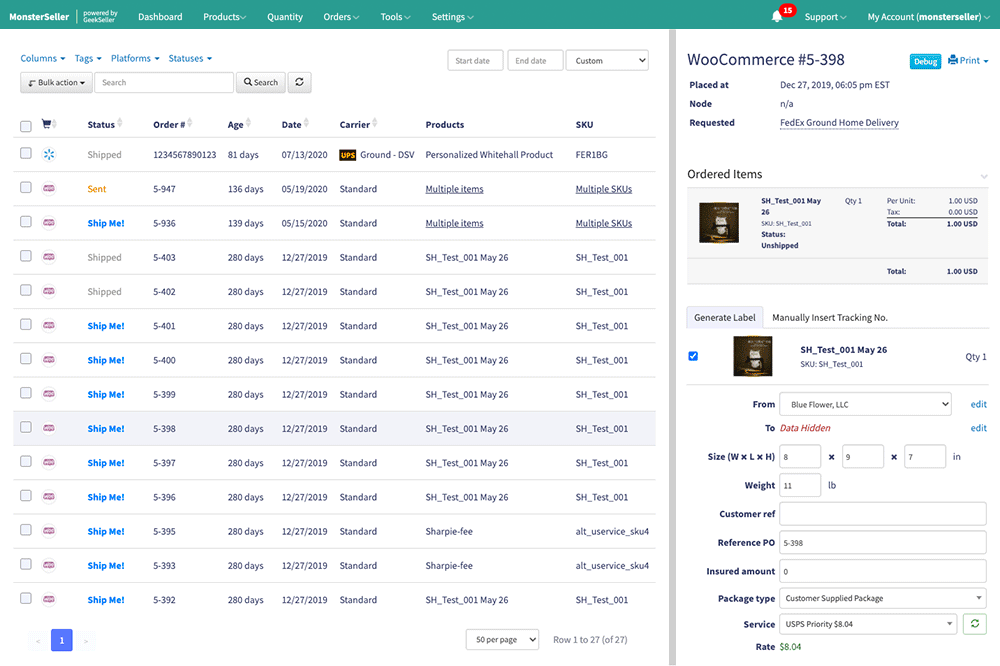Open the Platforms filter dropdown
Viewport: 1000px width, 666px height.
(x=135, y=58)
